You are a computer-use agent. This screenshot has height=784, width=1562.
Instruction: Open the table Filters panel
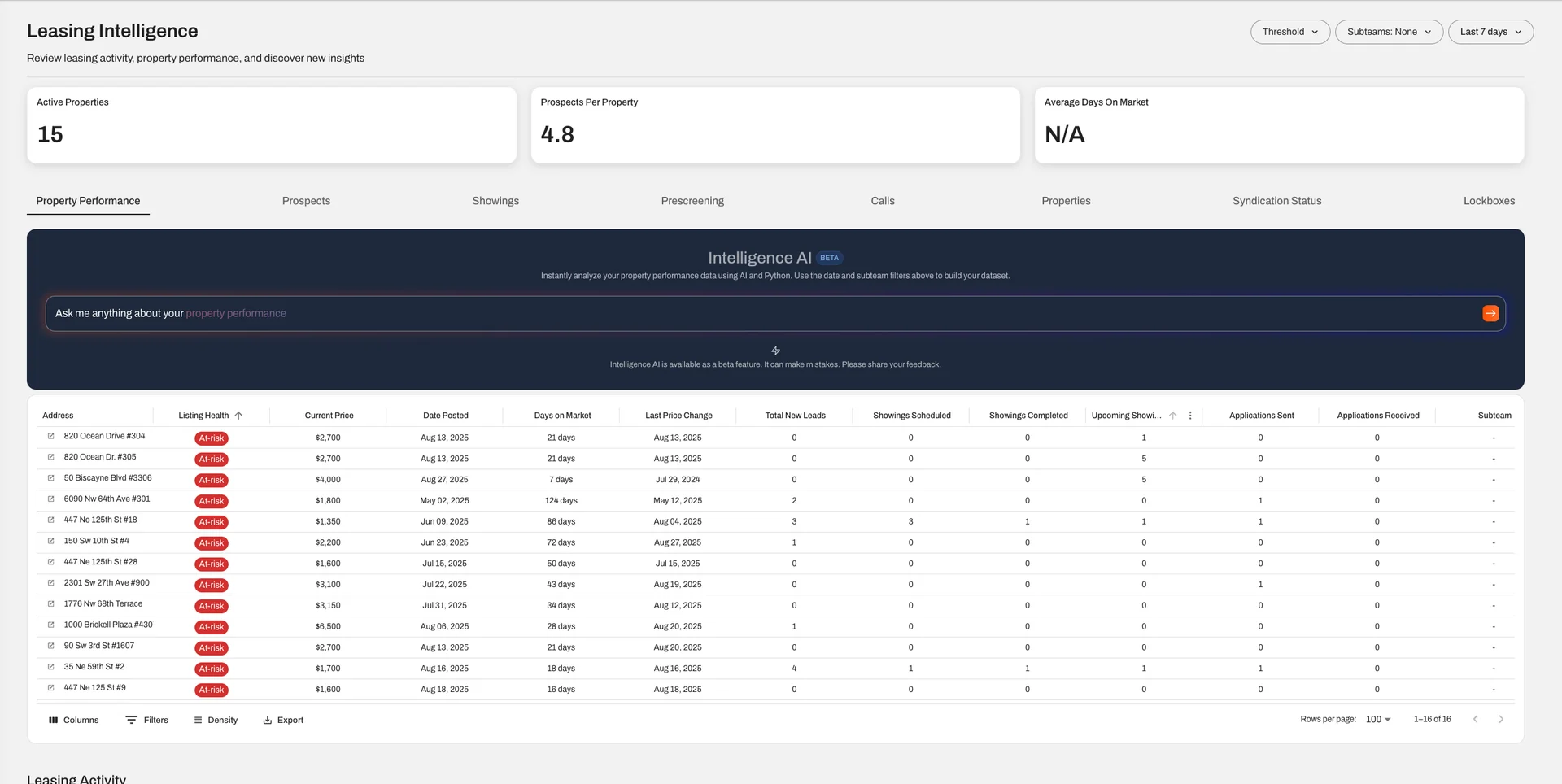pos(146,720)
